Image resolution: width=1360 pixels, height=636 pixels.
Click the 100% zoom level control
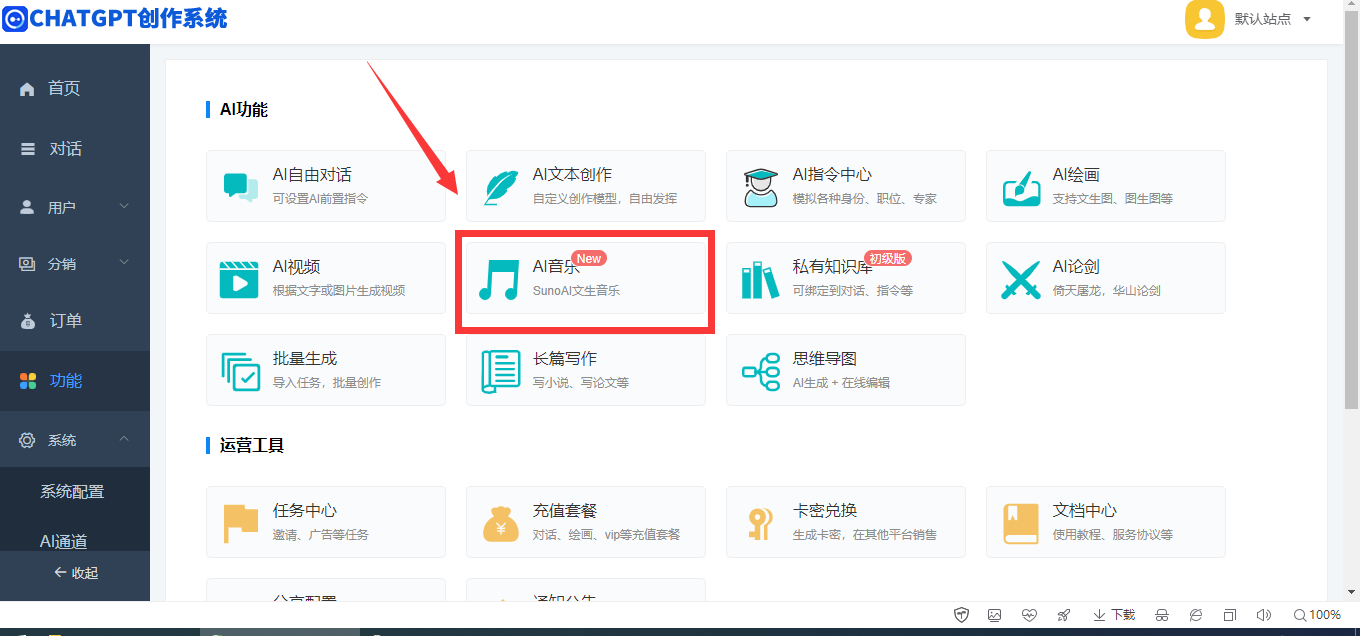(x=1317, y=615)
